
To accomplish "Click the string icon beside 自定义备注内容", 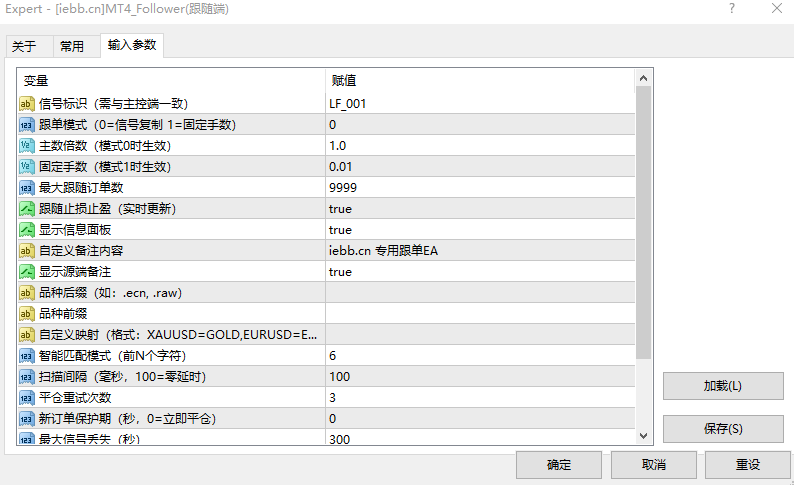I will click(x=26, y=251).
